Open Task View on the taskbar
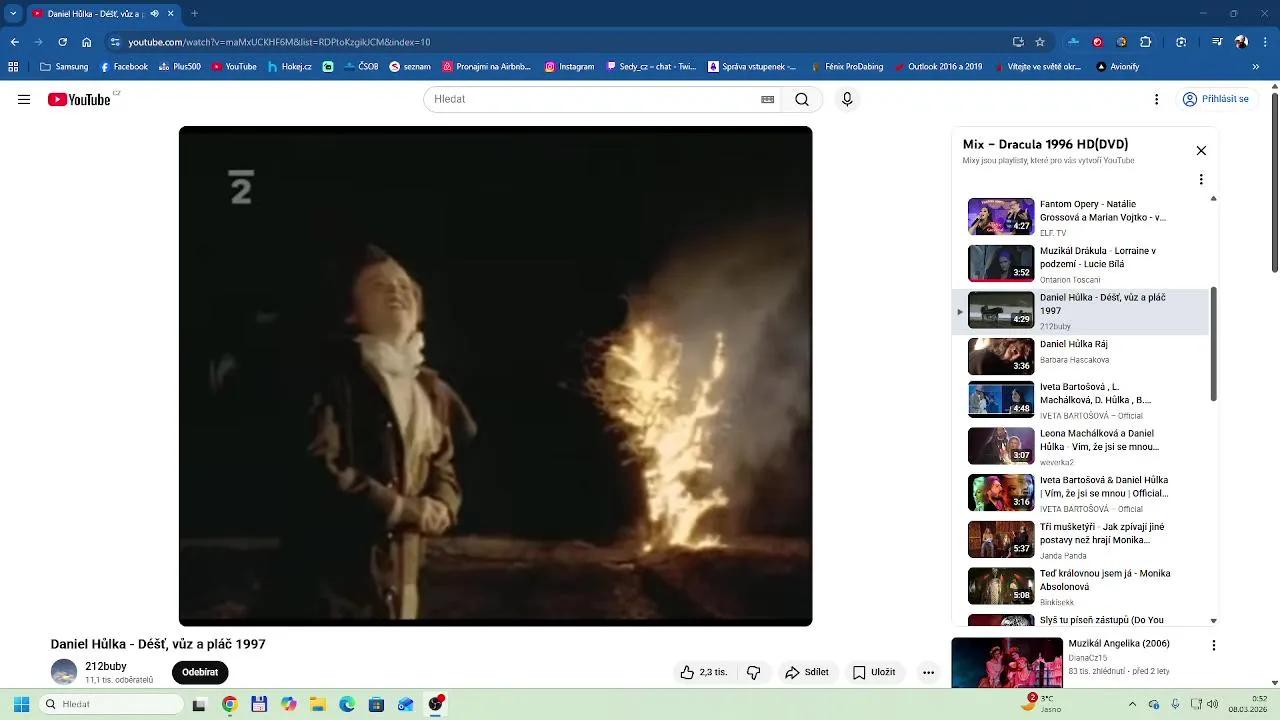 coord(199,704)
